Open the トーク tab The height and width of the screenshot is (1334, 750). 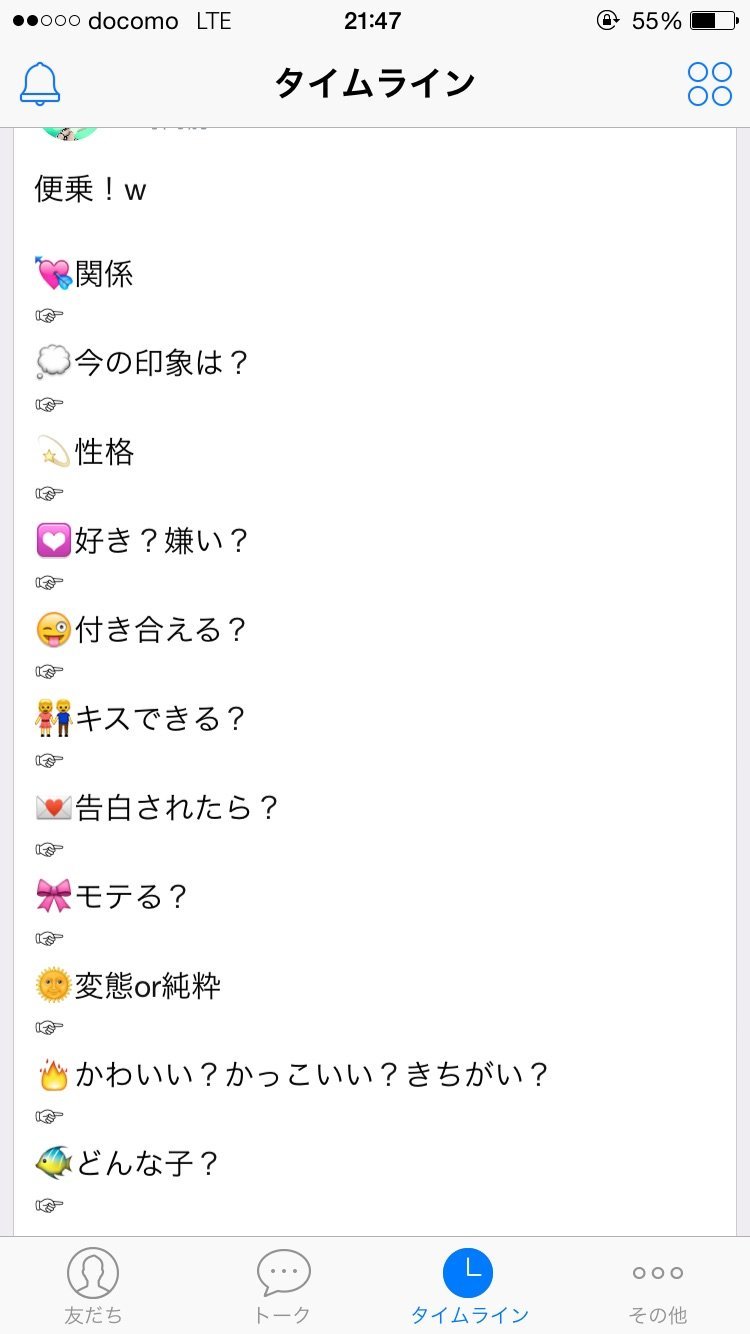283,1285
